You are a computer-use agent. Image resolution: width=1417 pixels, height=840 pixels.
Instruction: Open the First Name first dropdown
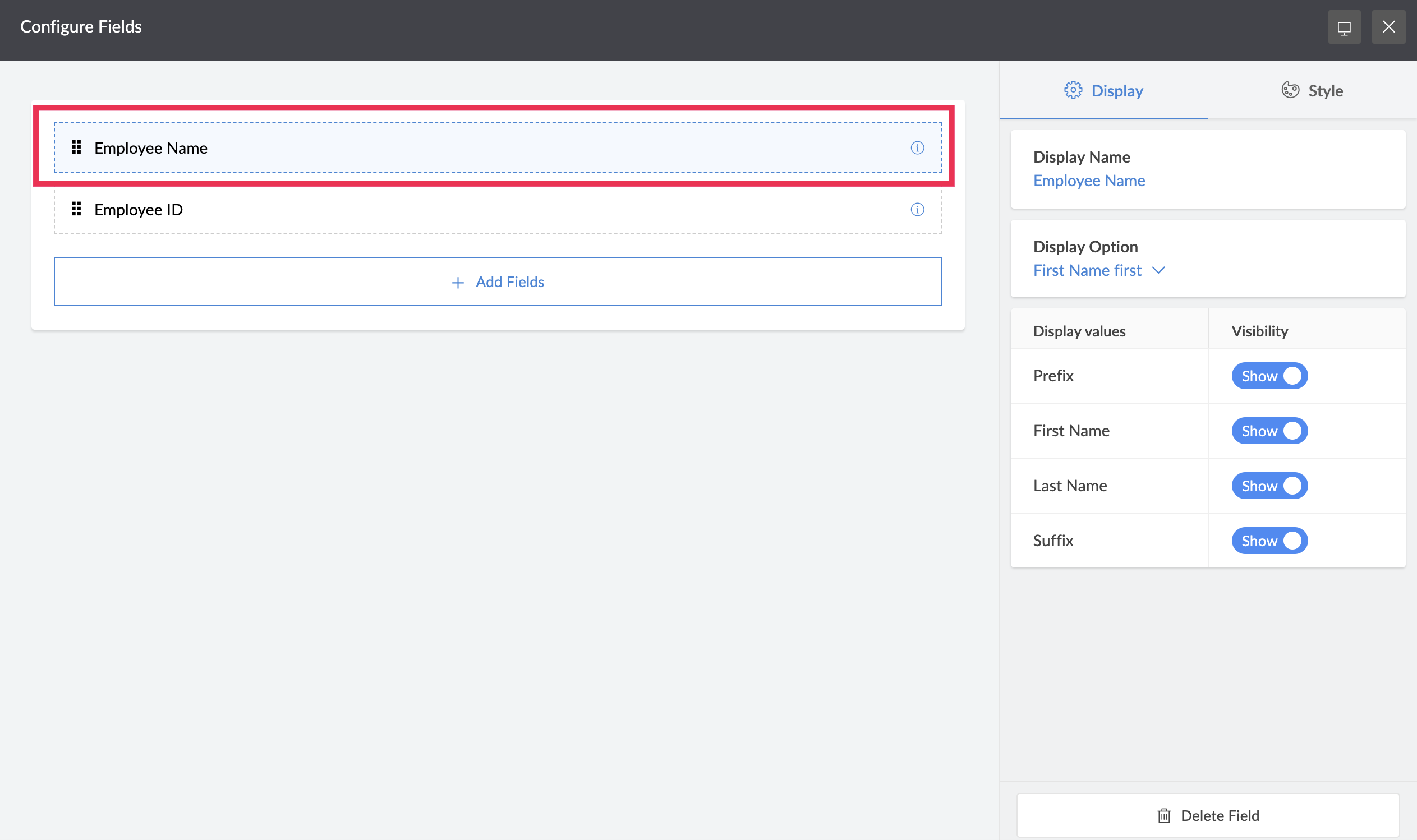coord(1087,271)
